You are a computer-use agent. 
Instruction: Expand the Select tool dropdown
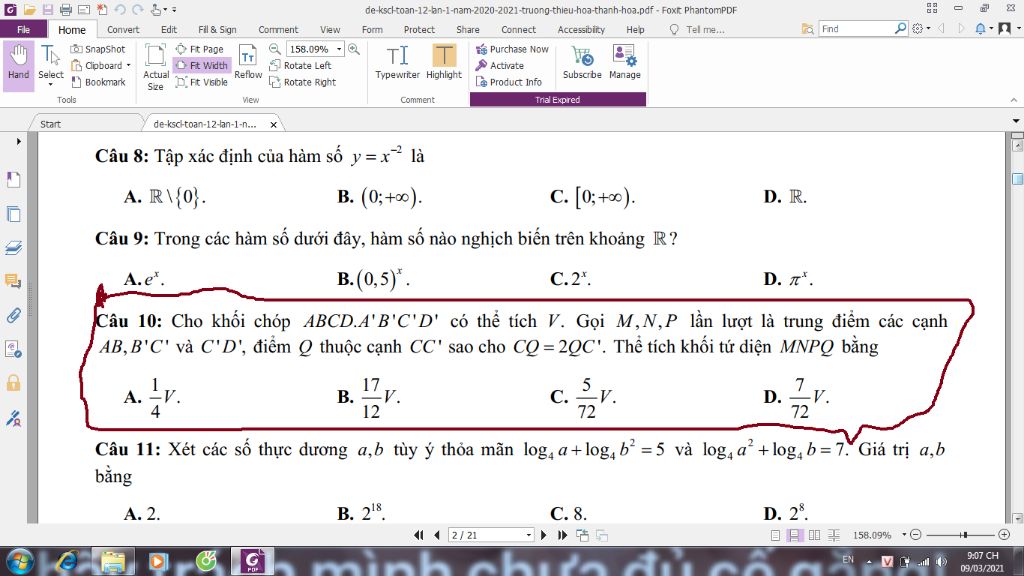[50, 84]
